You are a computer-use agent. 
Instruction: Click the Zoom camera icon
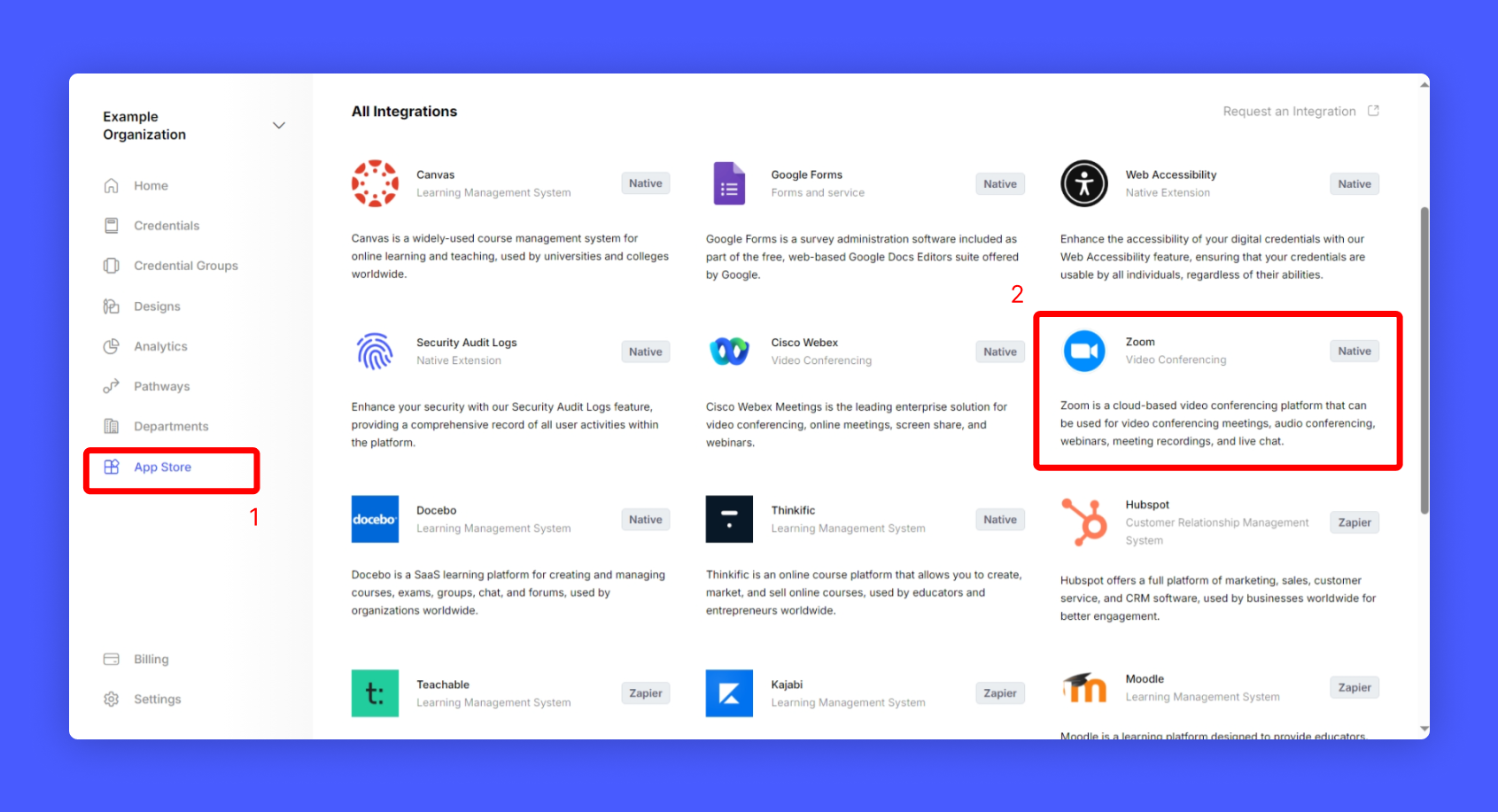coord(1083,351)
